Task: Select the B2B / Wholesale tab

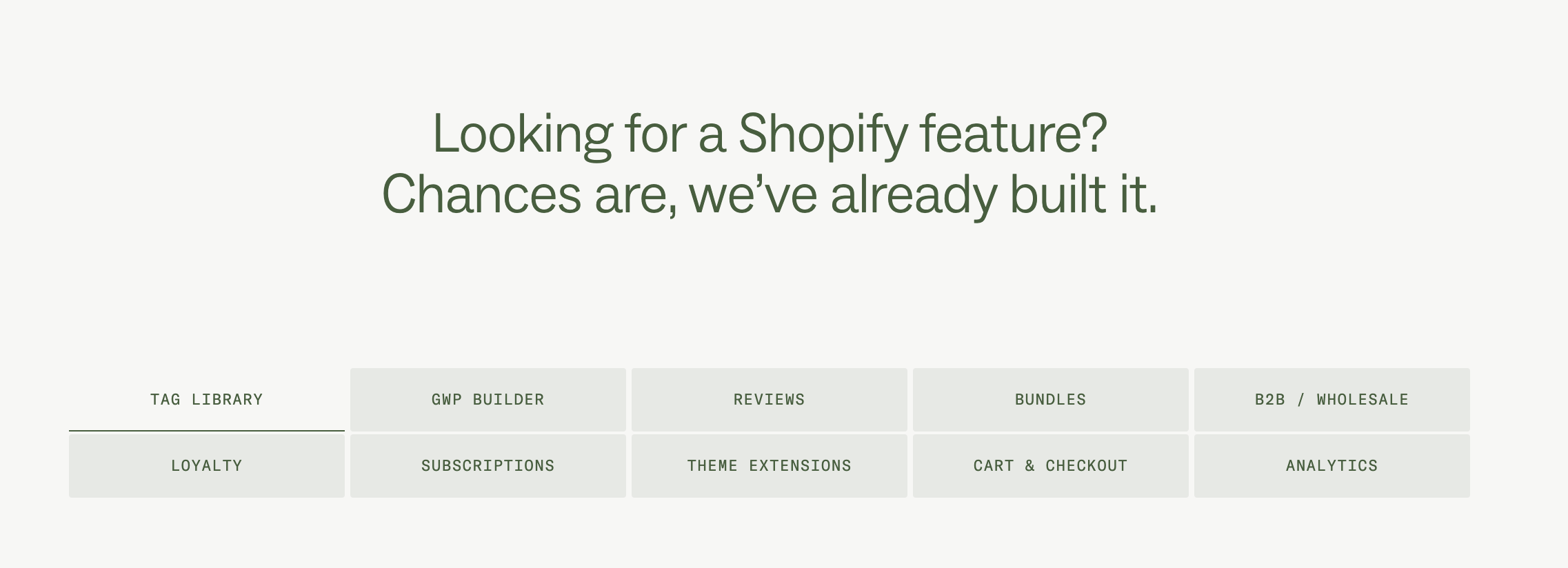Action: pyautogui.click(x=1331, y=400)
